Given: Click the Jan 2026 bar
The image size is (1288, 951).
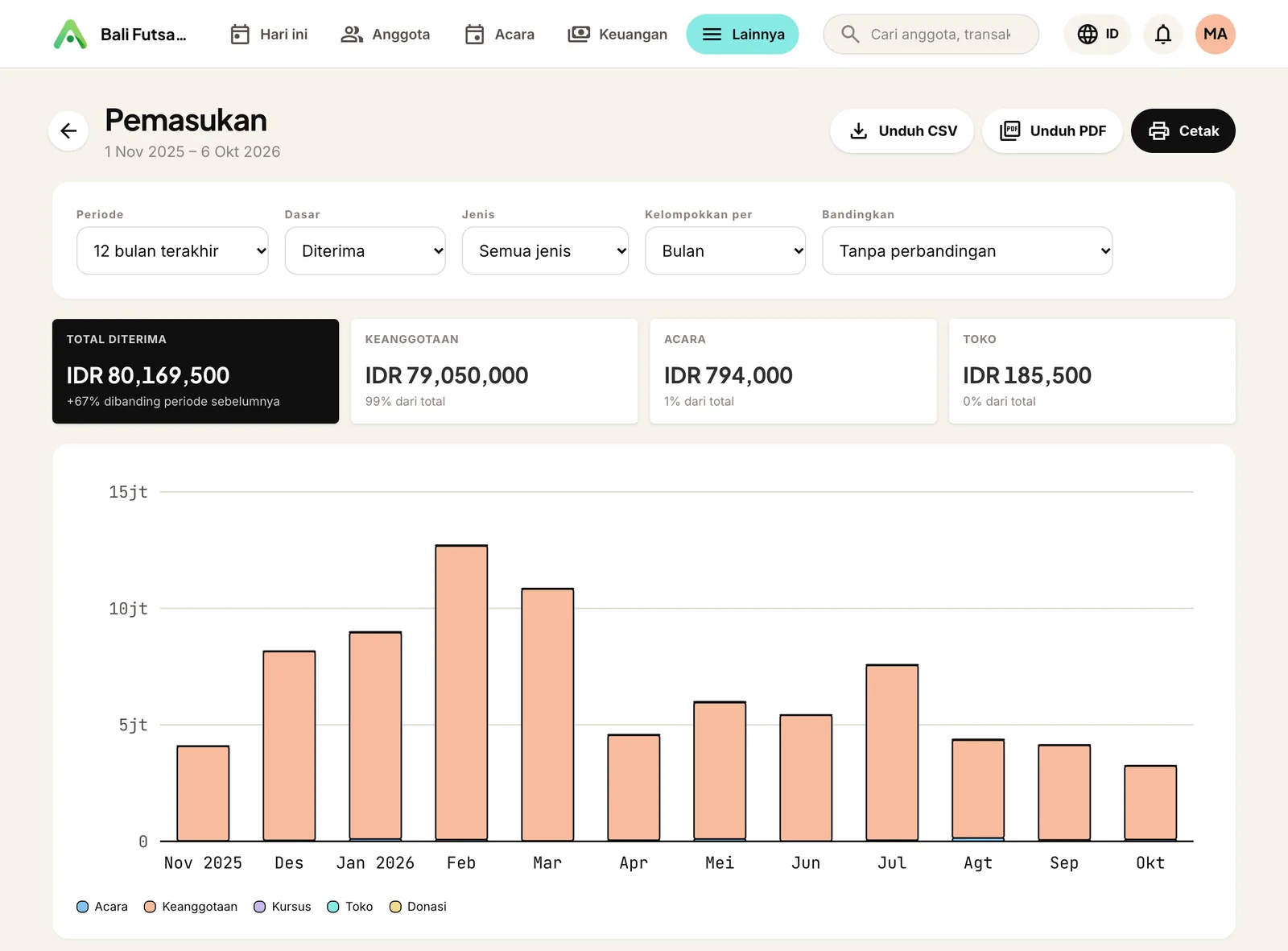Looking at the screenshot, I should [x=375, y=736].
